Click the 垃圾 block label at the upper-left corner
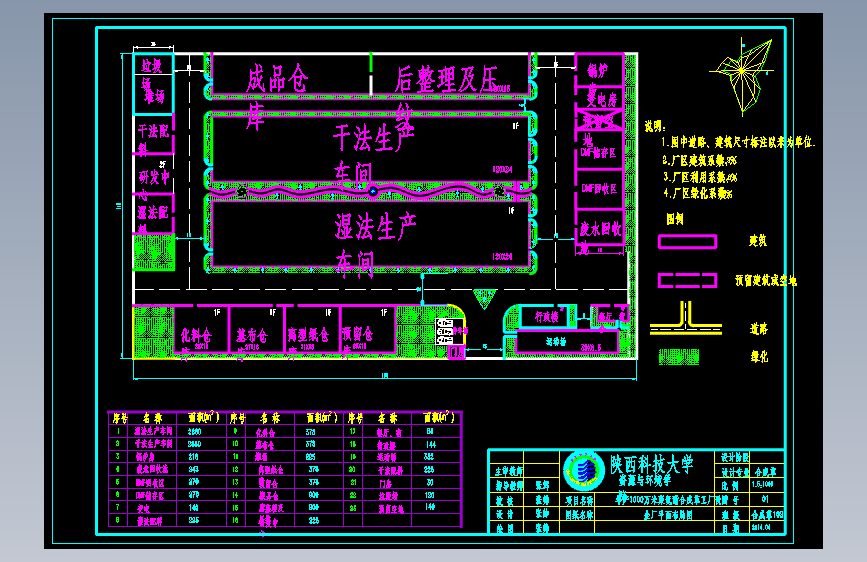The height and width of the screenshot is (562, 867). click(151, 66)
